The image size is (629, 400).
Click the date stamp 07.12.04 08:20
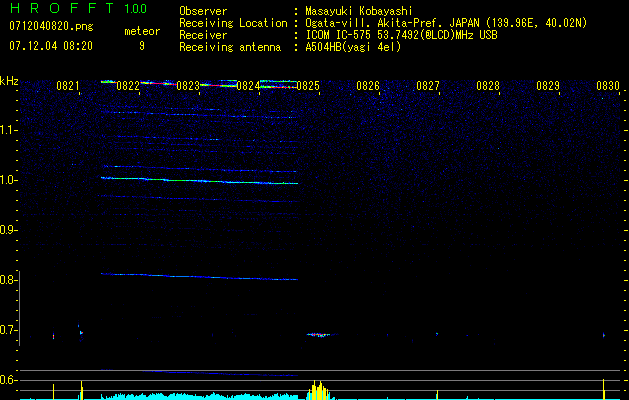pyautogui.click(x=51, y=46)
